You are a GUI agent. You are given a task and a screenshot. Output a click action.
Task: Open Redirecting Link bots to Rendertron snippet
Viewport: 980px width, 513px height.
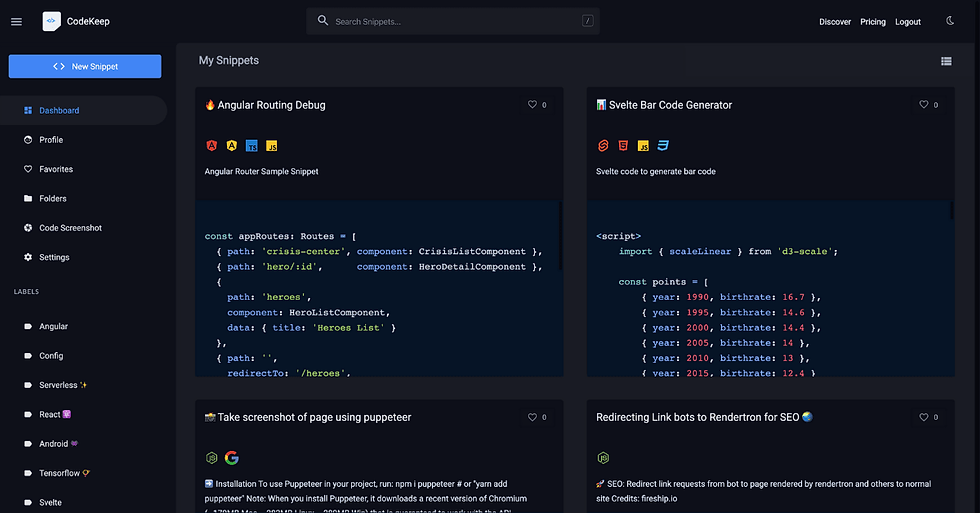[x=704, y=417]
